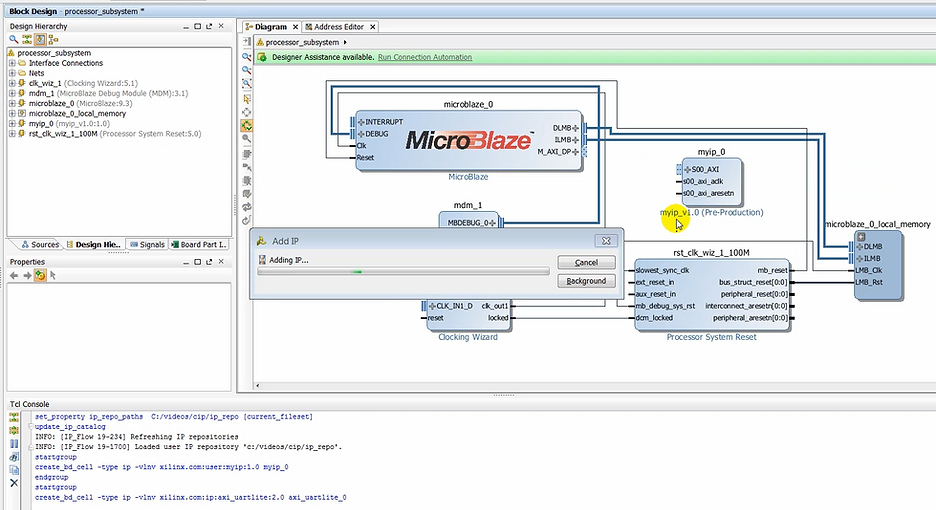Click the back arrow in Properties panel

pos(13,275)
